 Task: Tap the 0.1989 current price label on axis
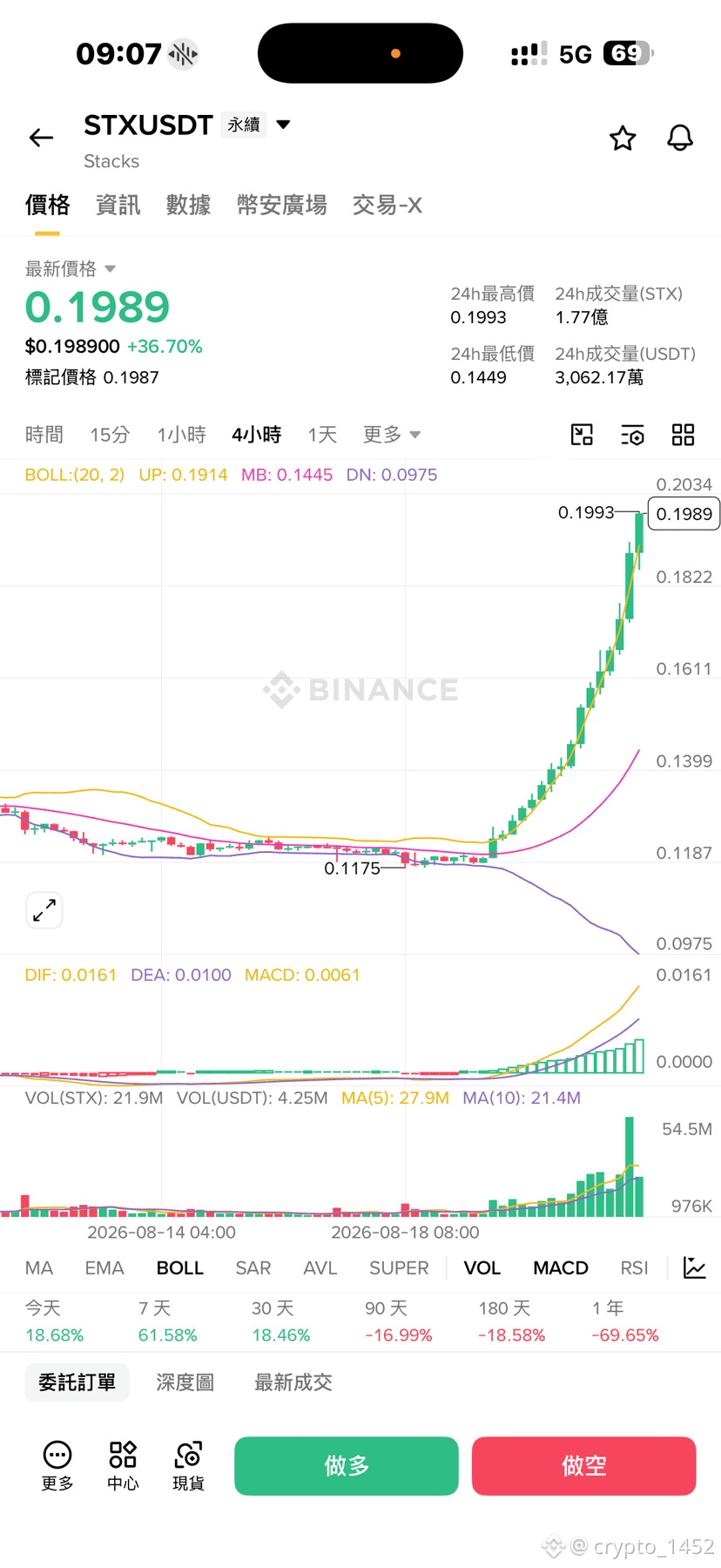[684, 514]
